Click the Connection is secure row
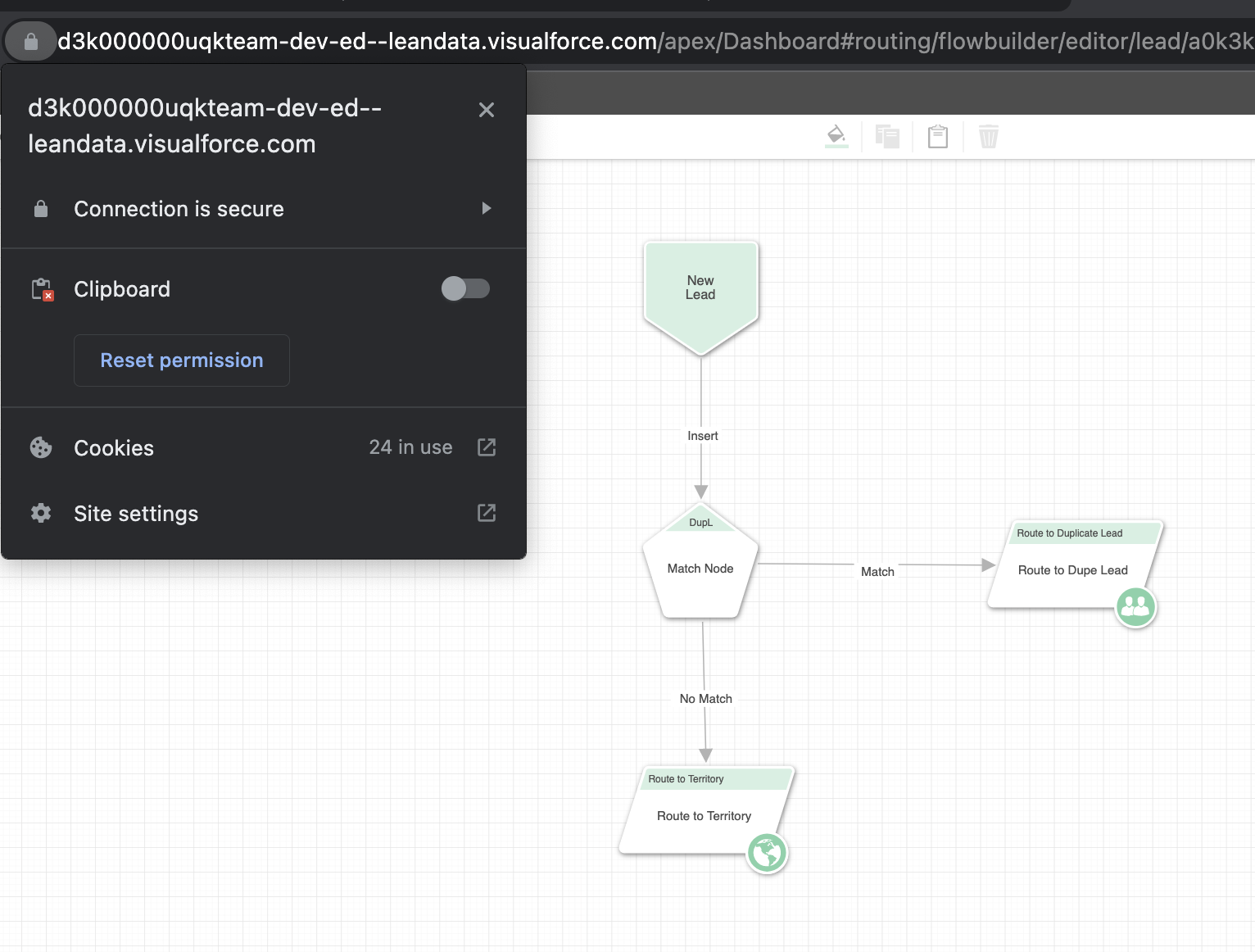The image size is (1255, 952). pyautogui.click(x=264, y=208)
